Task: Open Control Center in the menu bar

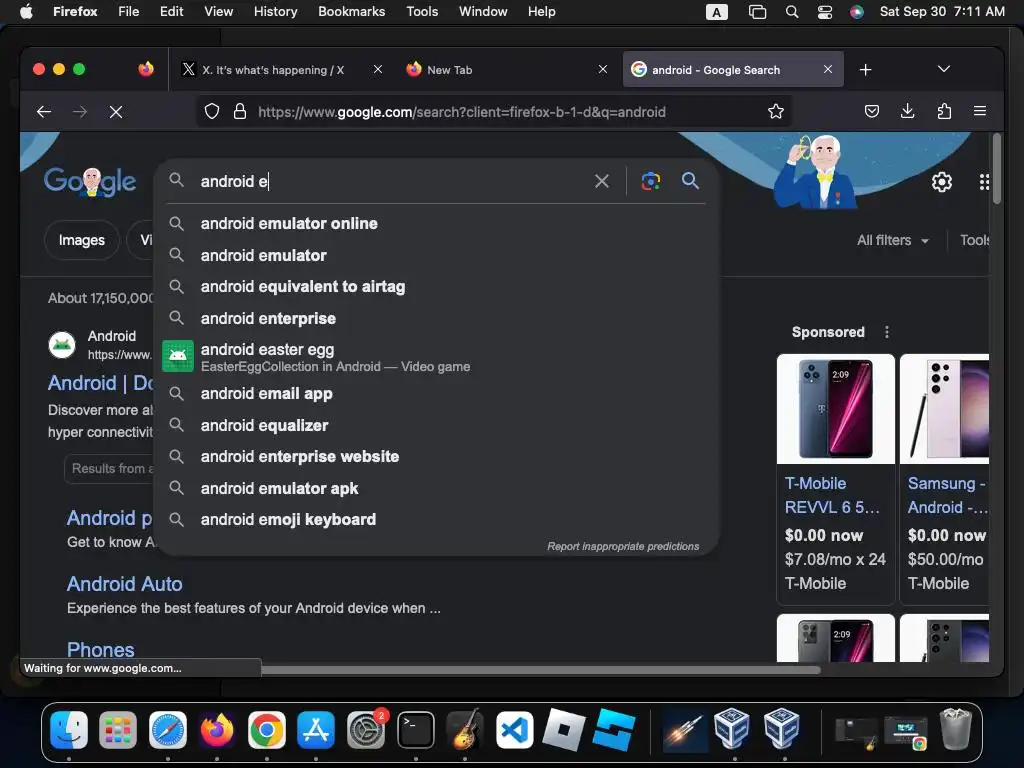Action: 825,12
